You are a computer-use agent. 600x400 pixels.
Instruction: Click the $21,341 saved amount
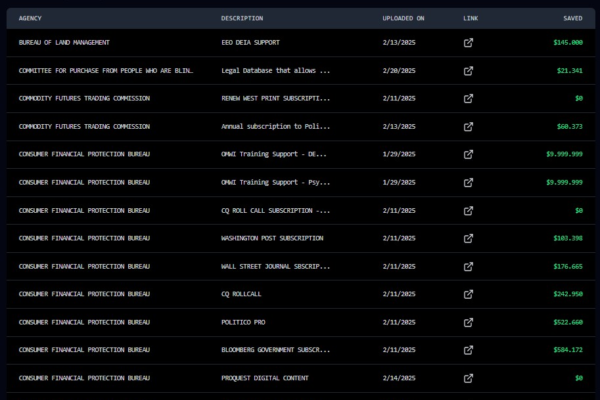pyautogui.click(x=570, y=71)
